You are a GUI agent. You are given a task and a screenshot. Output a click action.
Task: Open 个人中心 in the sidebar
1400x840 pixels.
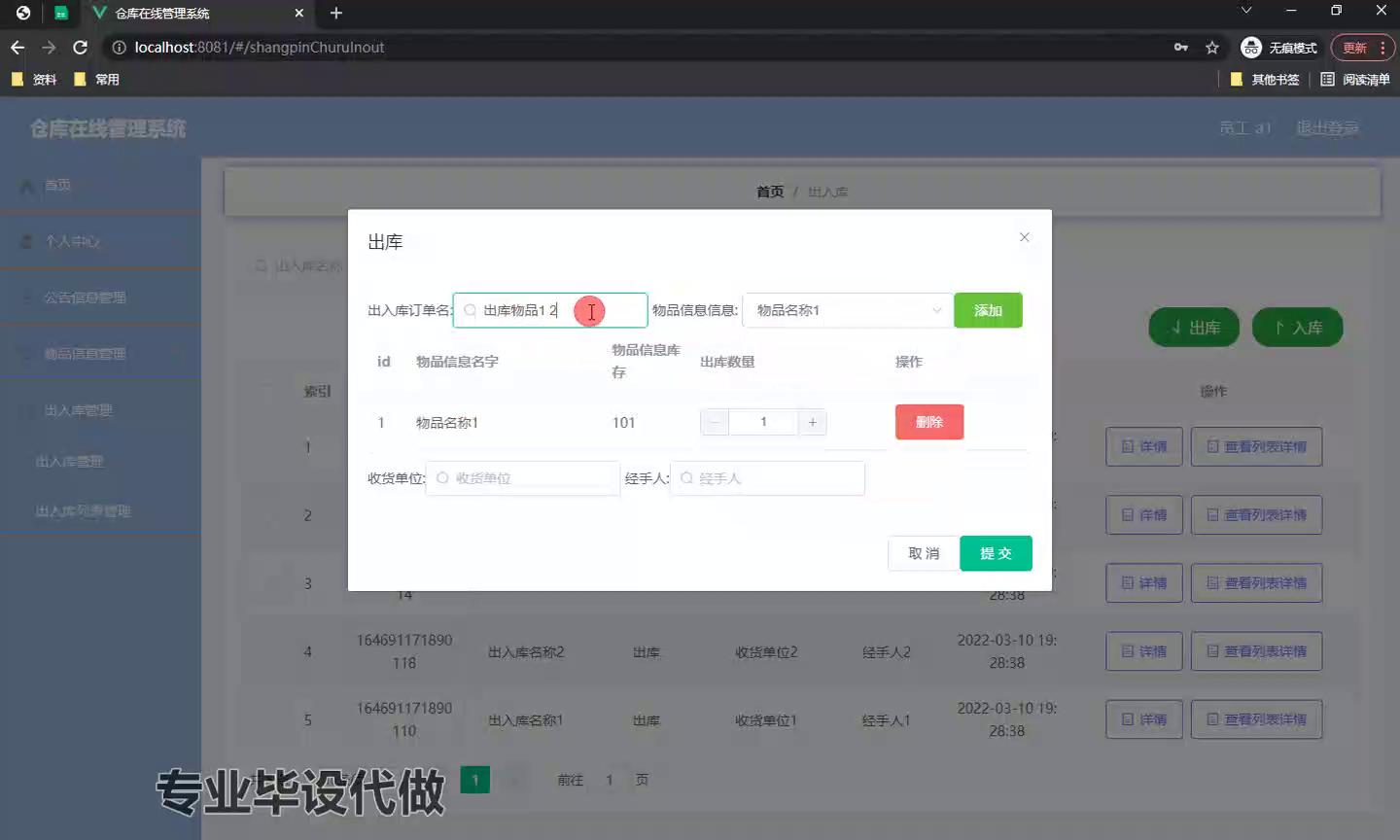click(x=100, y=241)
